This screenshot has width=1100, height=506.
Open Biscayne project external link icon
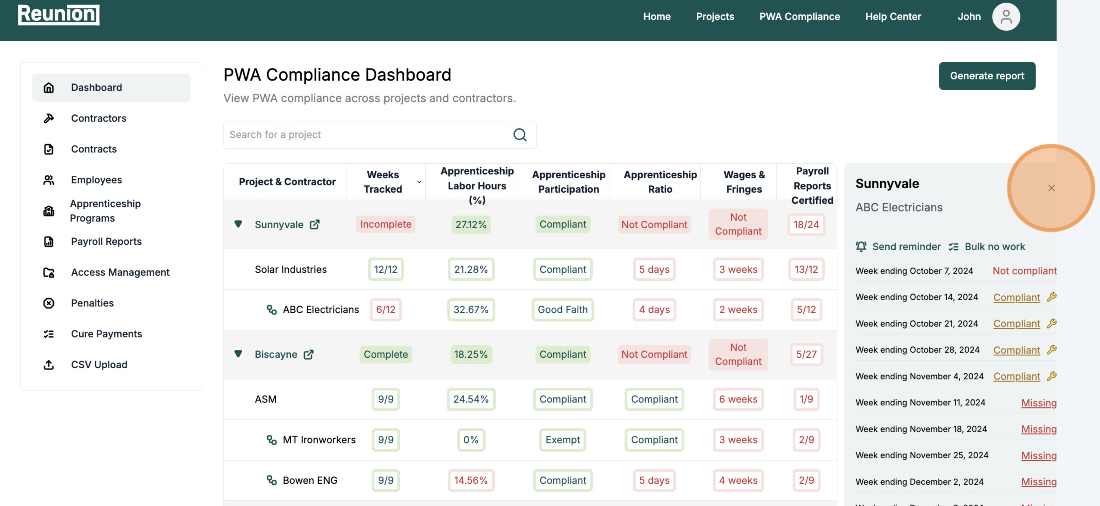309,354
